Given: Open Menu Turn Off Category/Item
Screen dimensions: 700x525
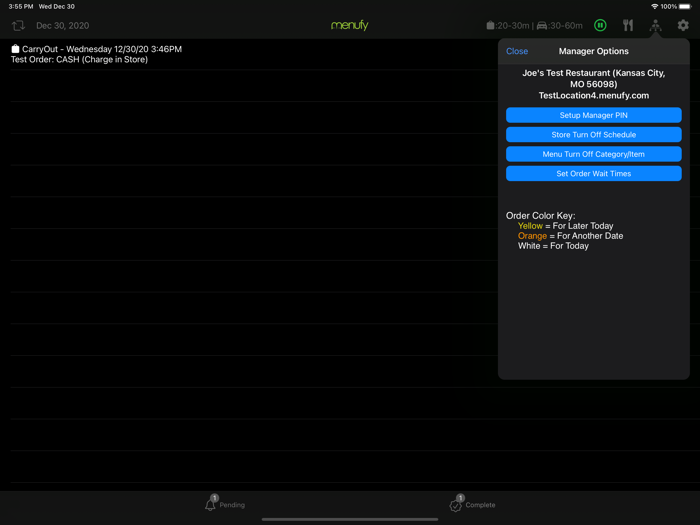Looking at the screenshot, I should tap(593, 154).
